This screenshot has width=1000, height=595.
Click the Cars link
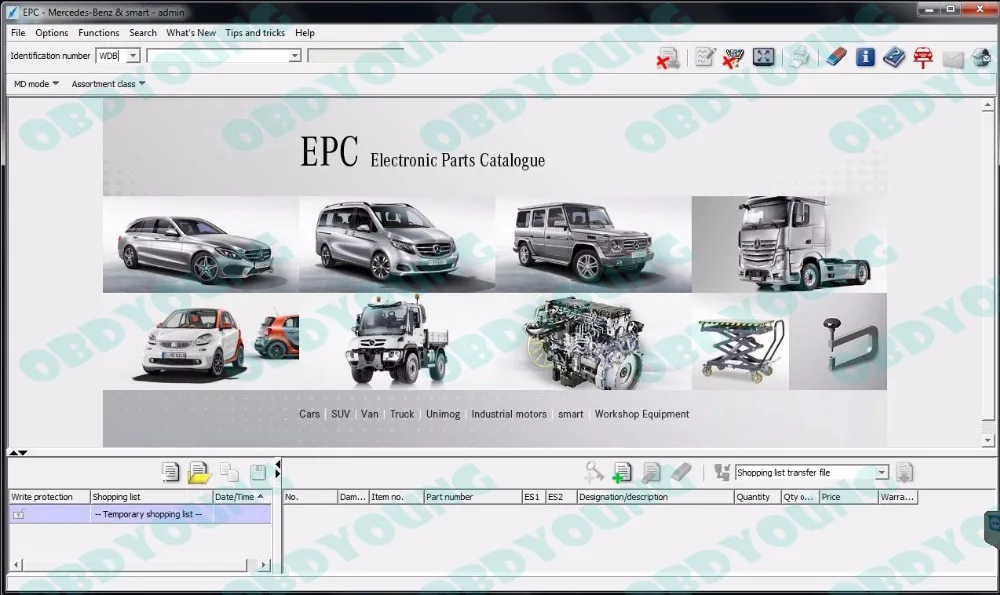coord(309,414)
